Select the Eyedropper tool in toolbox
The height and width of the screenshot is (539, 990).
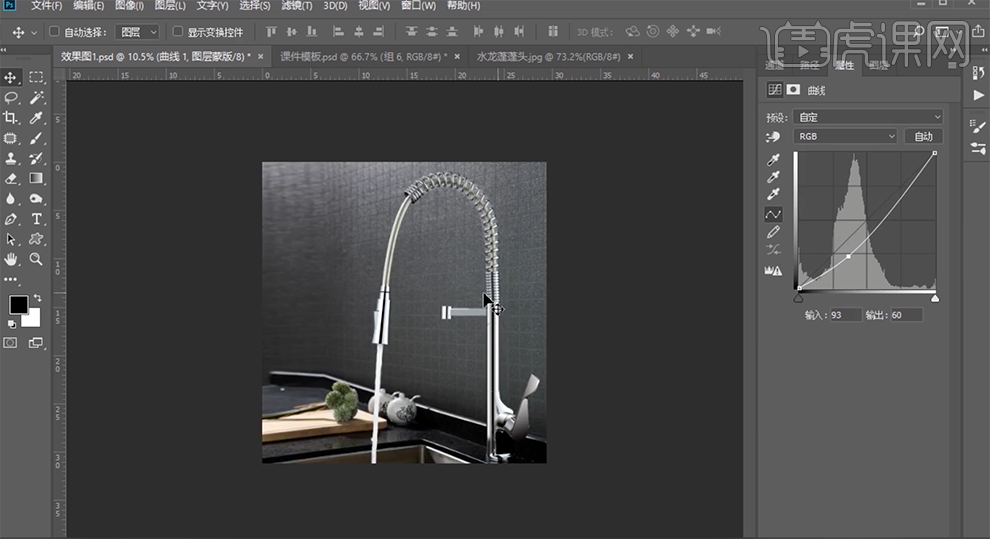36,117
